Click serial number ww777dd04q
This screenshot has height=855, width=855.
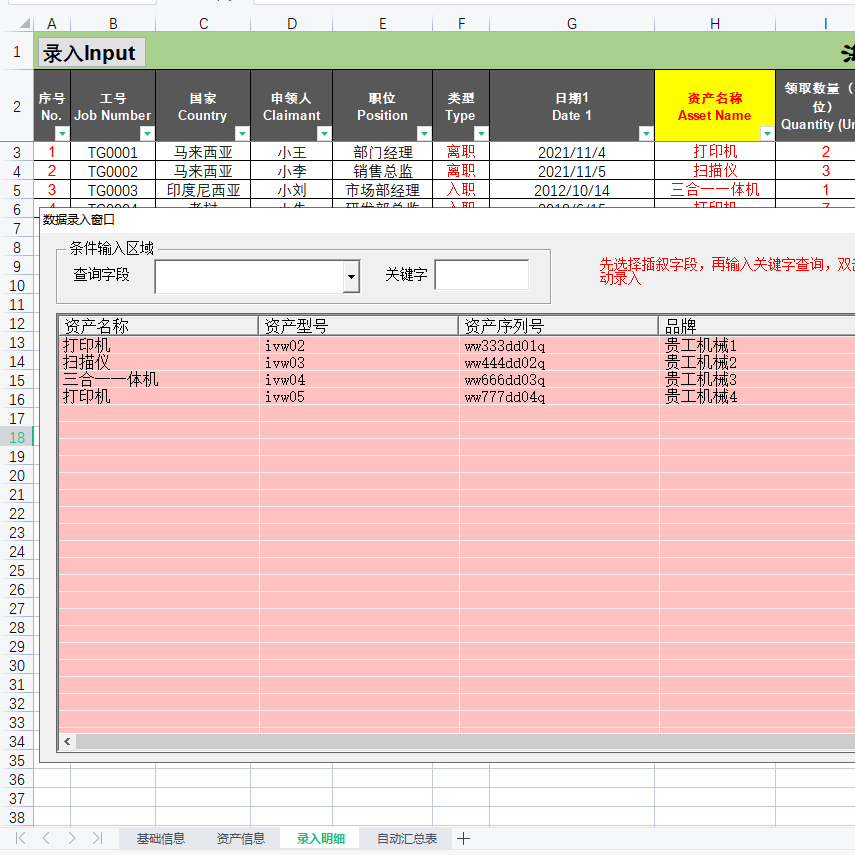tap(504, 396)
